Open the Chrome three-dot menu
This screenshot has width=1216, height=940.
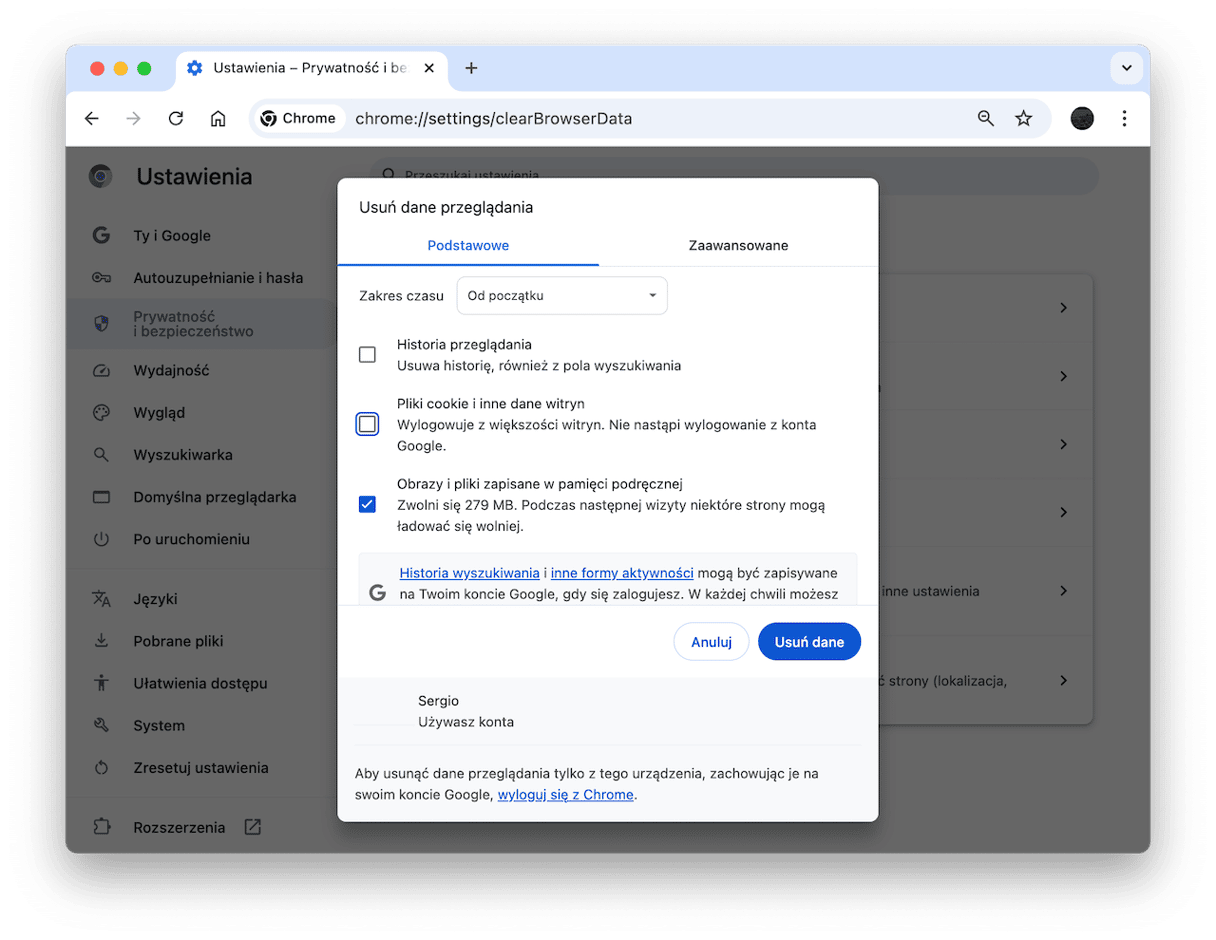point(1124,118)
